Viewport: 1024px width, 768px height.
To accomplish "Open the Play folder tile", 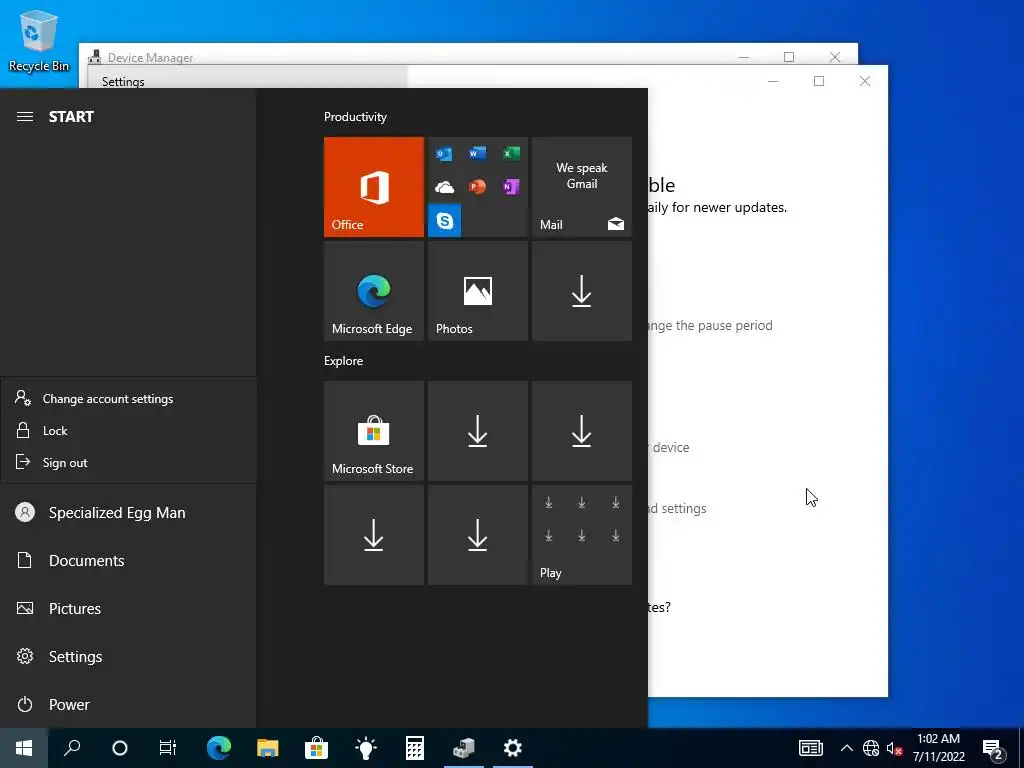I will [x=582, y=535].
